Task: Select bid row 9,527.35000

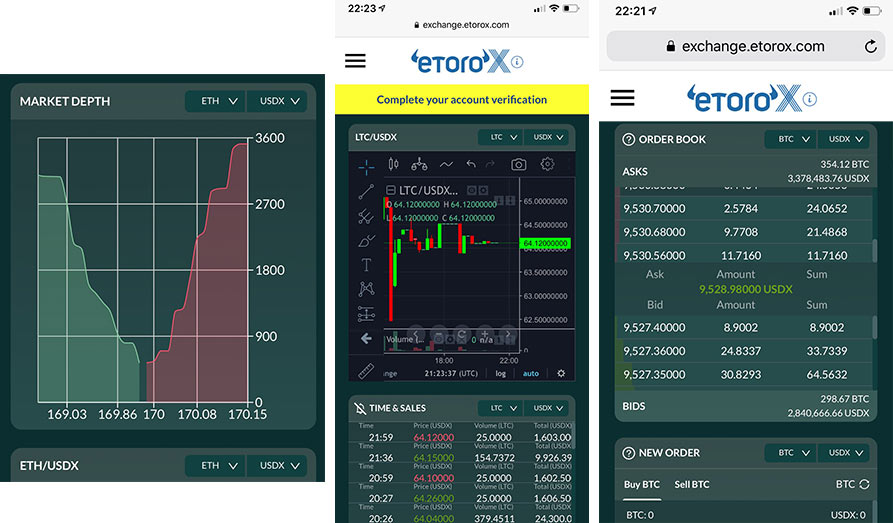Action: coord(744,374)
